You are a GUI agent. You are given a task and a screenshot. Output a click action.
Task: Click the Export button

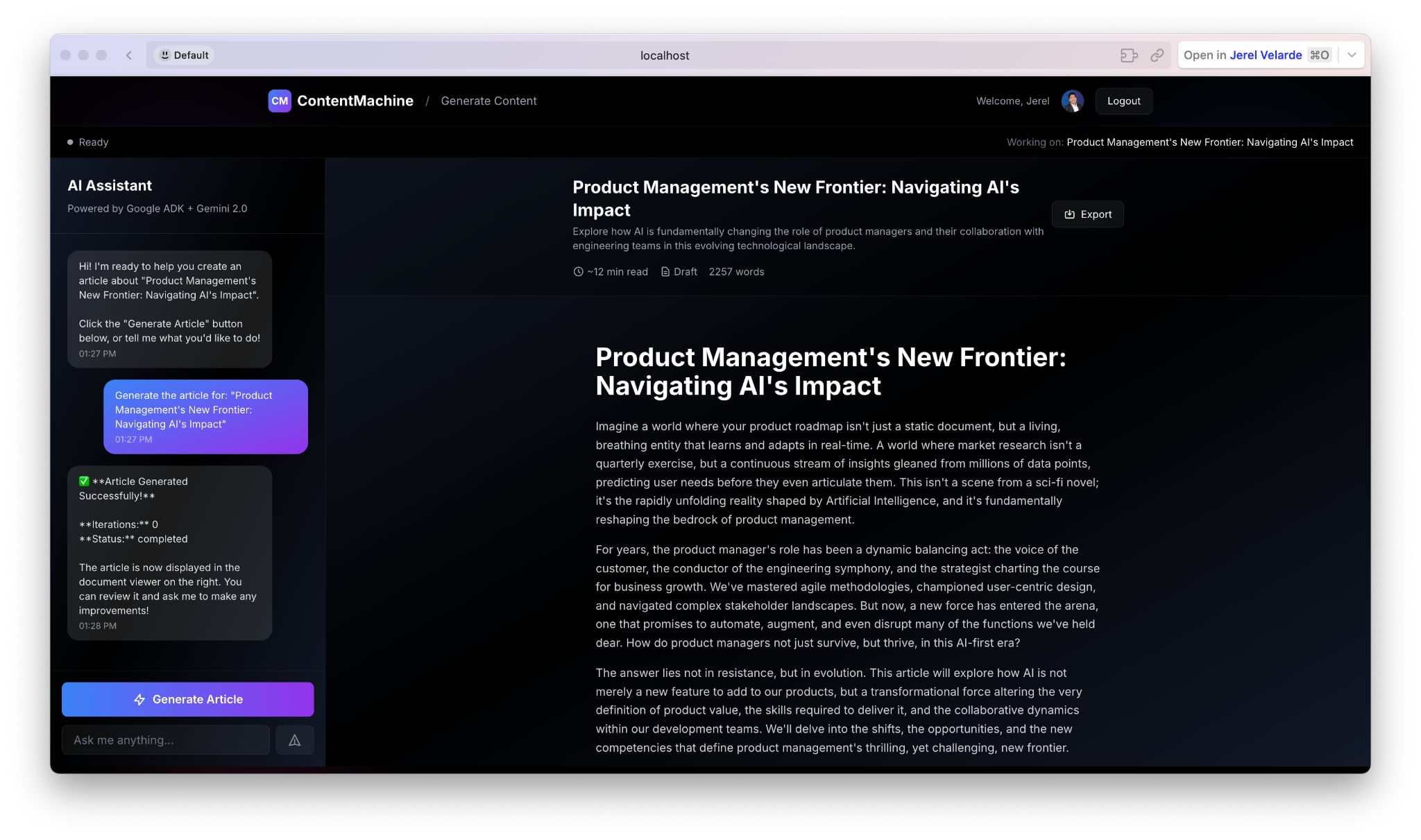coord(1087,214)
